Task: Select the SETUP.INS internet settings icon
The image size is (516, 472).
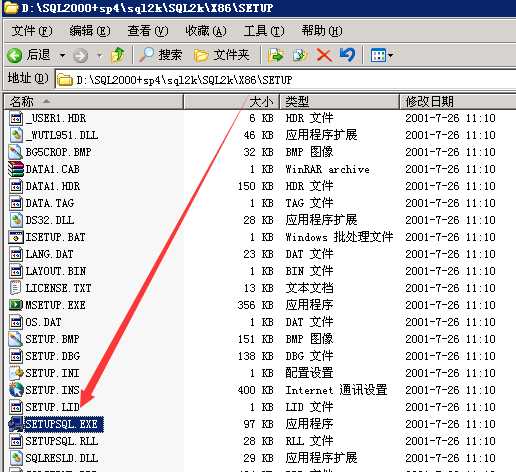Action: click(x=16, y=390)
